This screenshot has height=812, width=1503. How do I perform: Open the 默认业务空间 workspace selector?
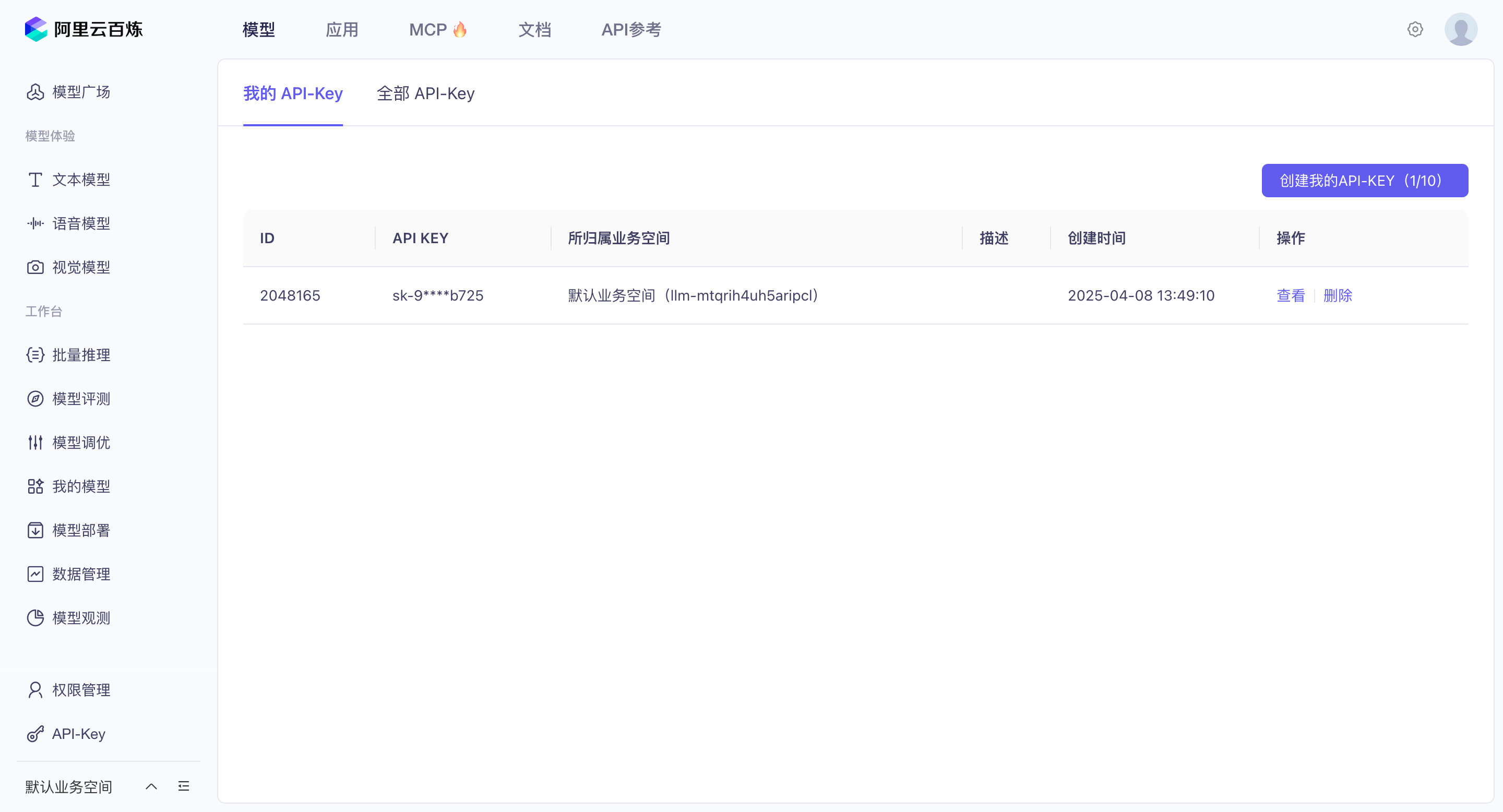coord(69,786)
